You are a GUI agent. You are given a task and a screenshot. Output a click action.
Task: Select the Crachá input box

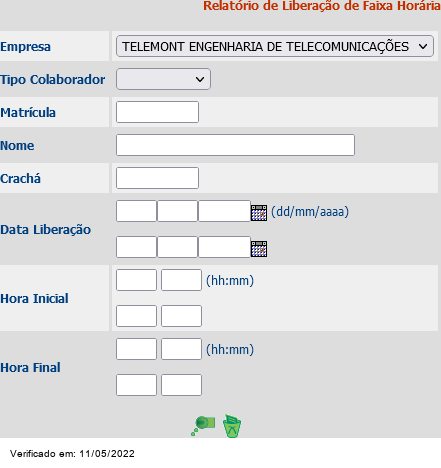point(157,178)
